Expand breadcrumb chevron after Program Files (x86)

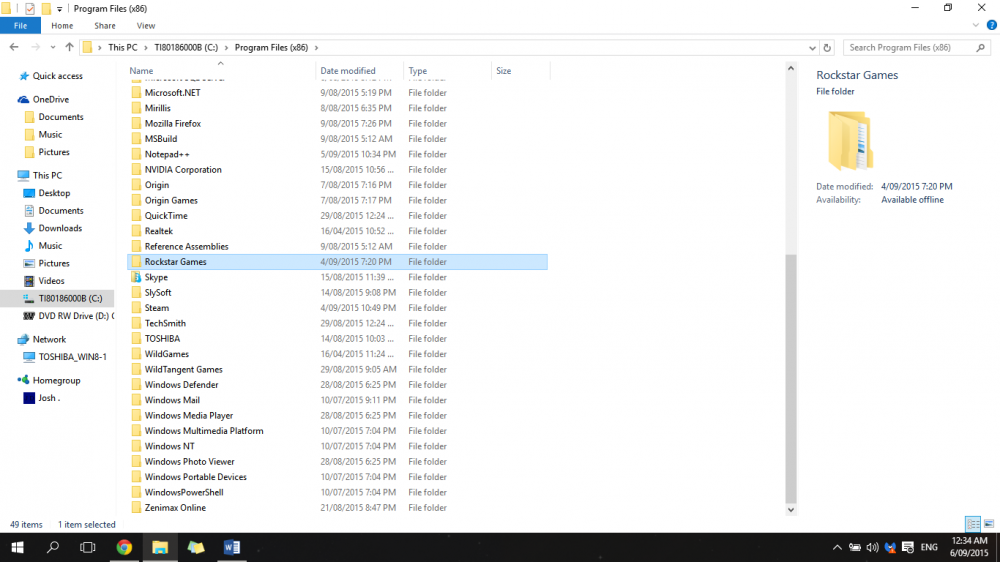(316, 48)
